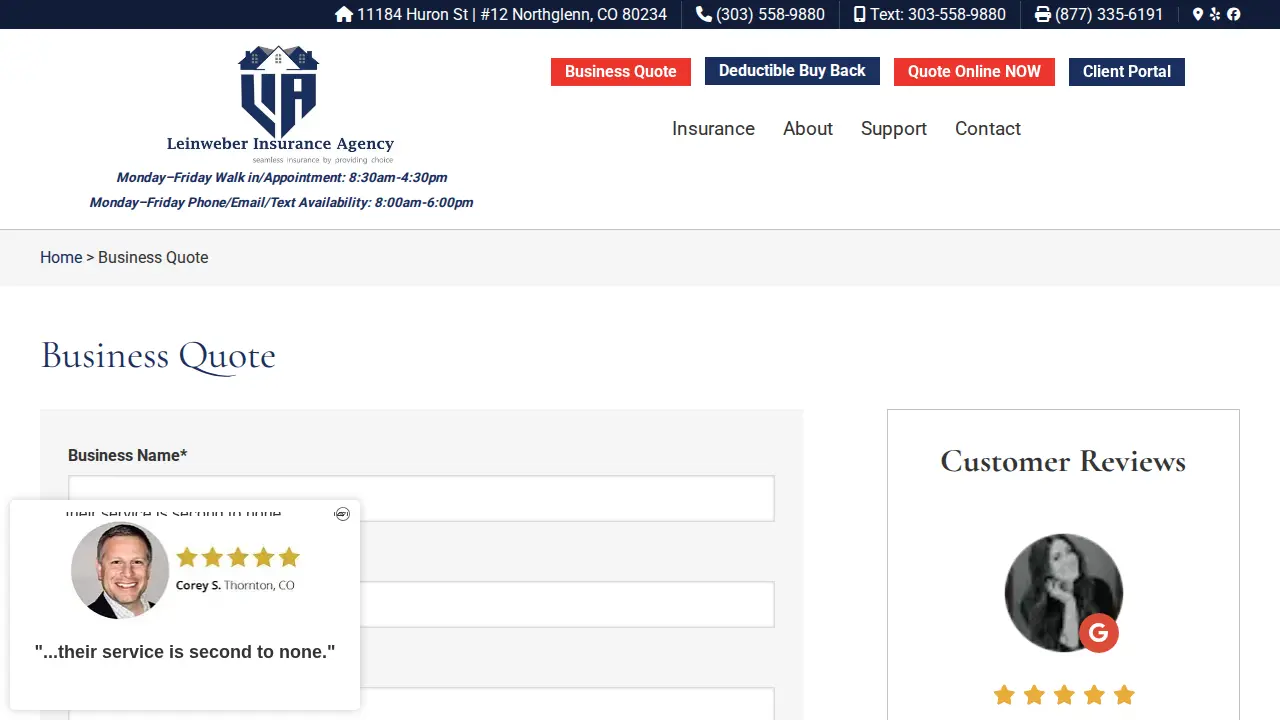1280x720 pixels.
Task: Click the Customer Reviews heading
Action: coord(1063,461)
